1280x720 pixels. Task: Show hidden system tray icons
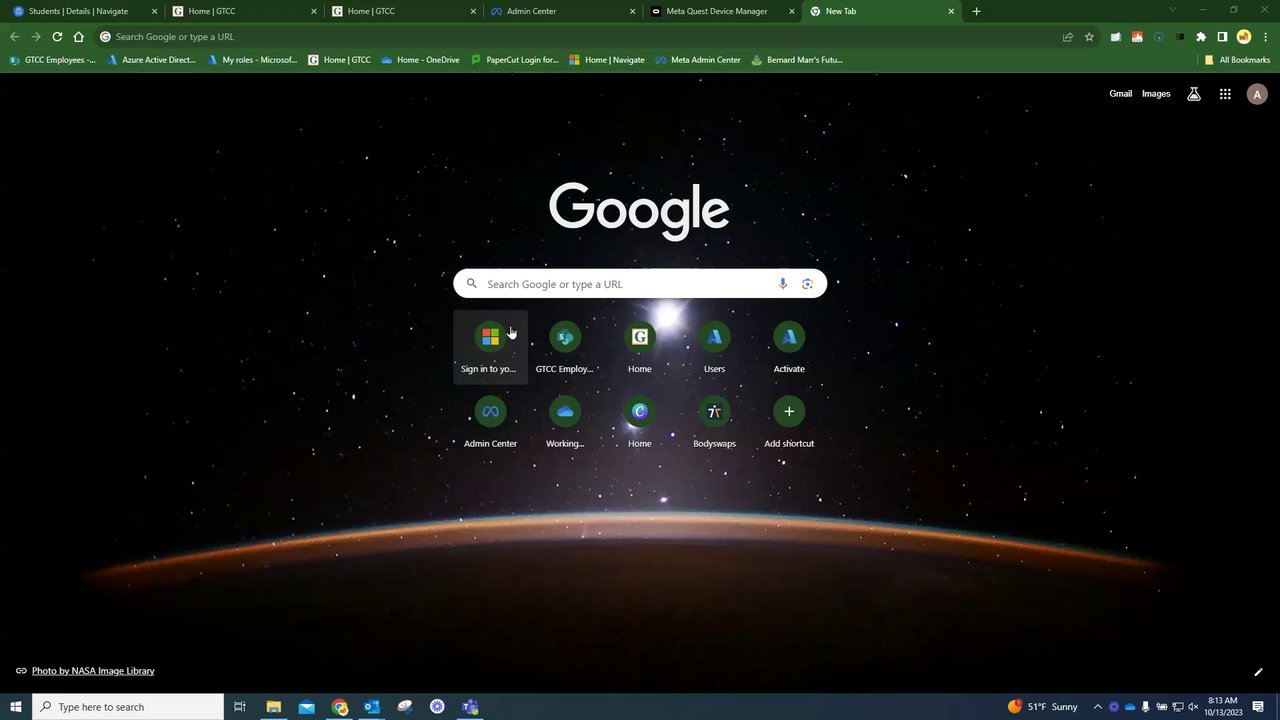[1097, 707]
